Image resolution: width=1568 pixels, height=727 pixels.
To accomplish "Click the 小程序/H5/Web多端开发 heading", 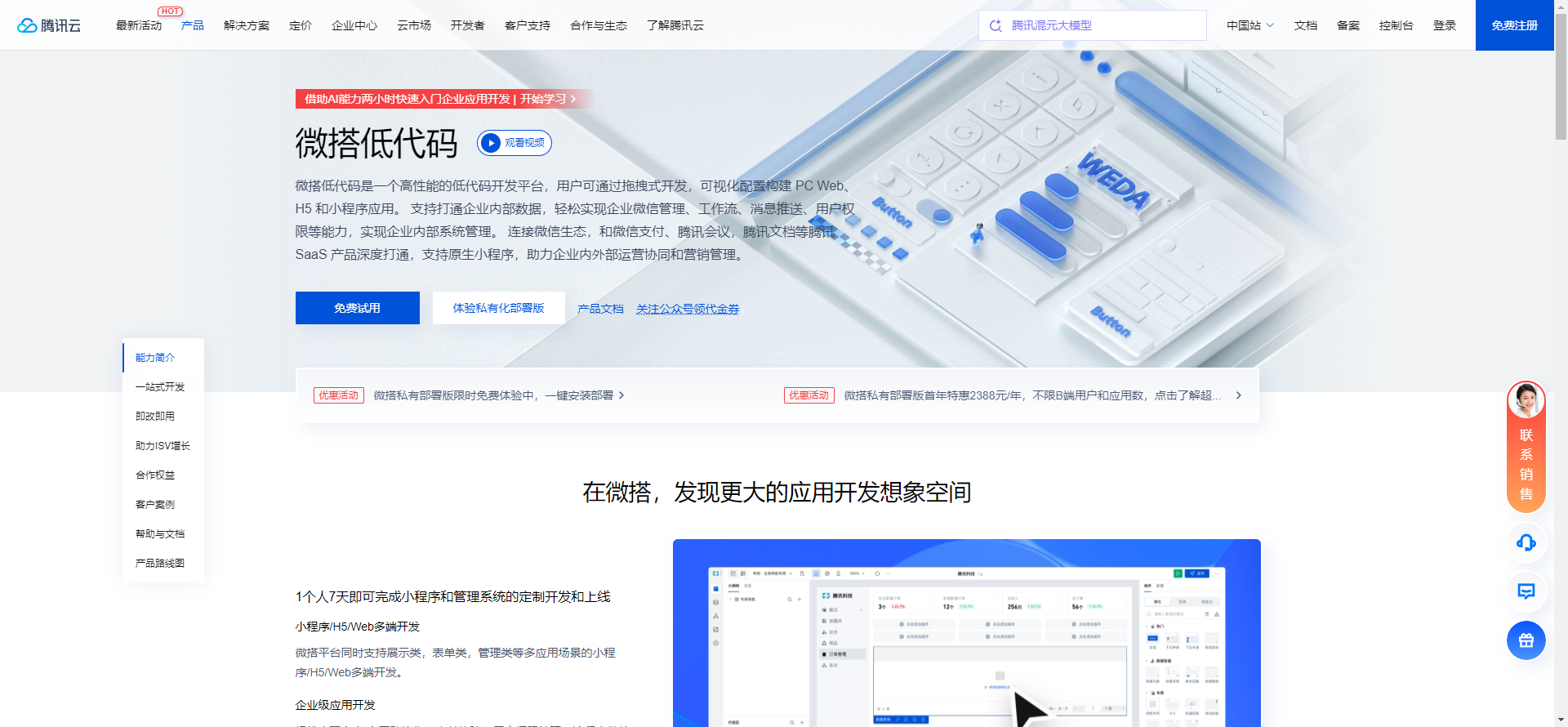I will (358, 627).
